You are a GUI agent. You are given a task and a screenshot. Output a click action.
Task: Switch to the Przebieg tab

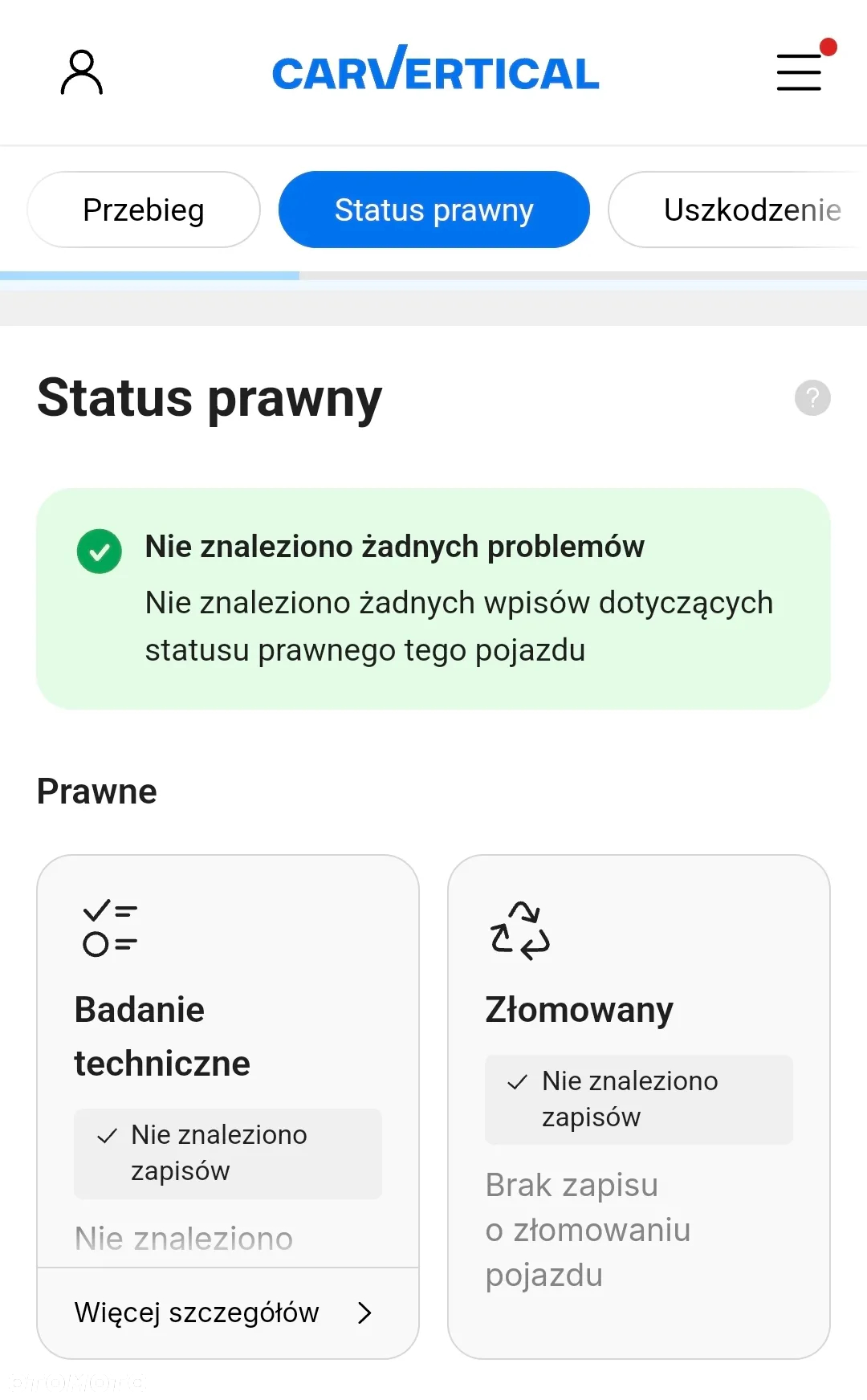click(144, 210)
